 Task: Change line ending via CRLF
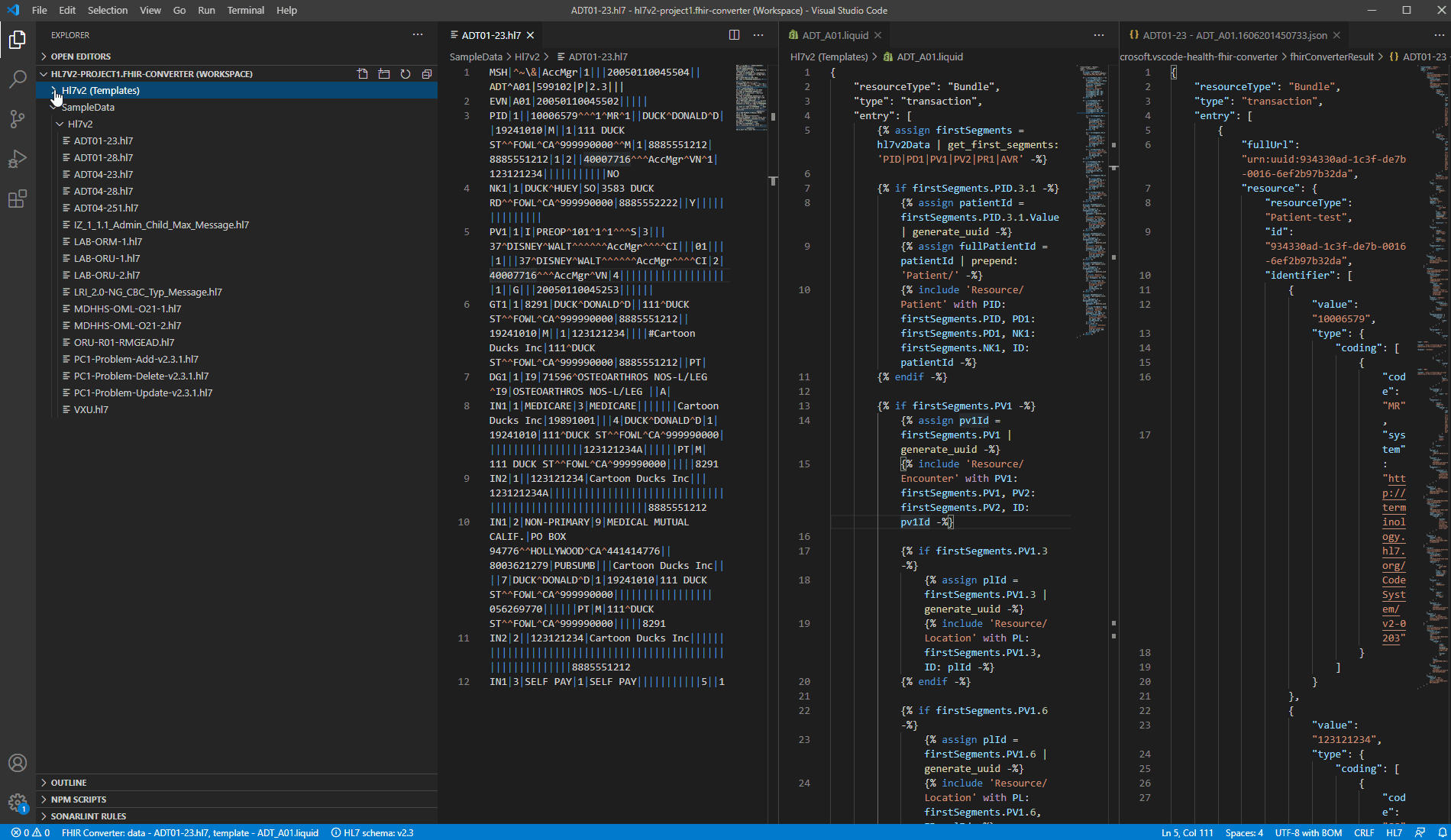click(x=1364, y=832)
